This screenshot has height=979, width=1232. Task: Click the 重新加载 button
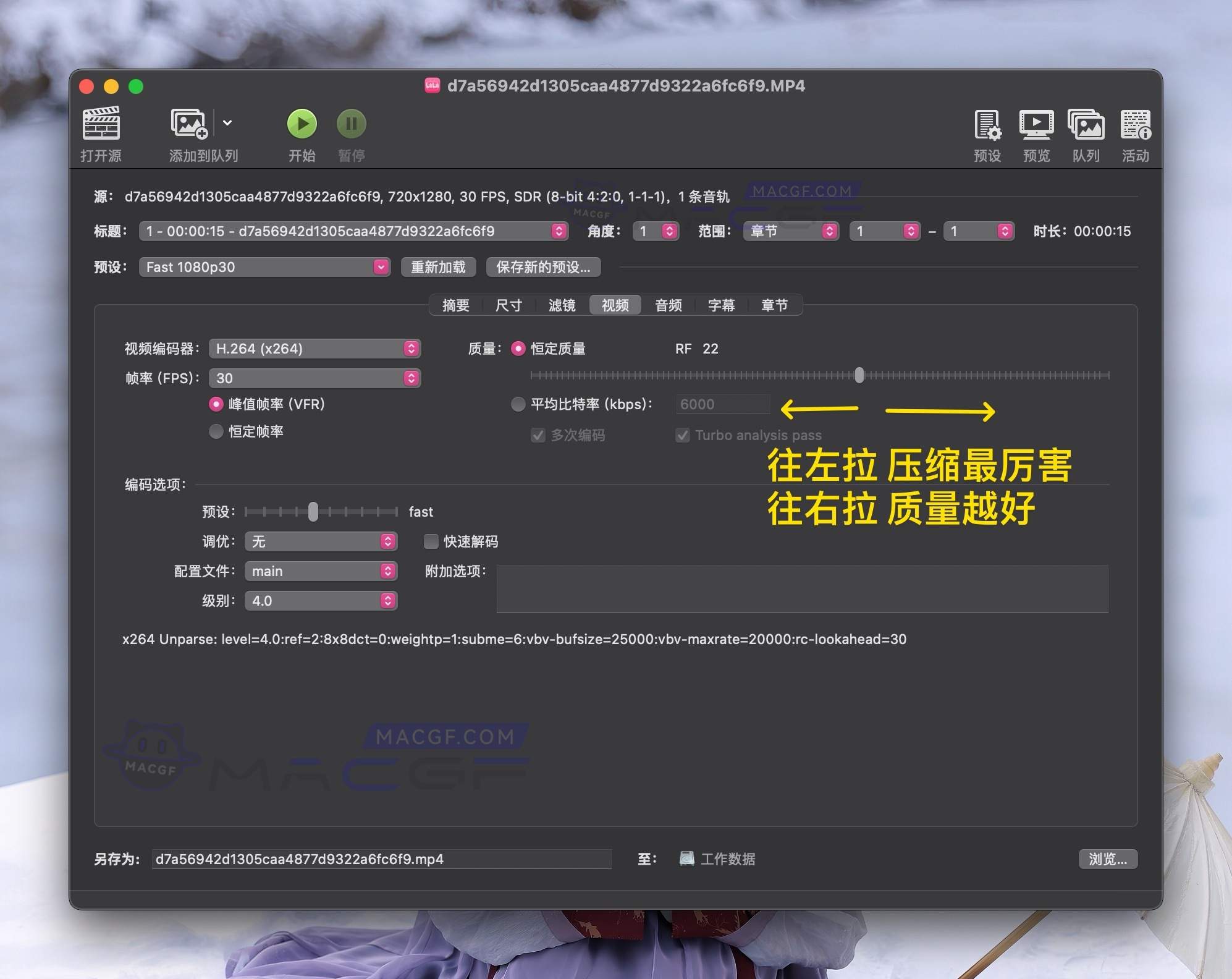pyautogui.click(x=439, y=267)
